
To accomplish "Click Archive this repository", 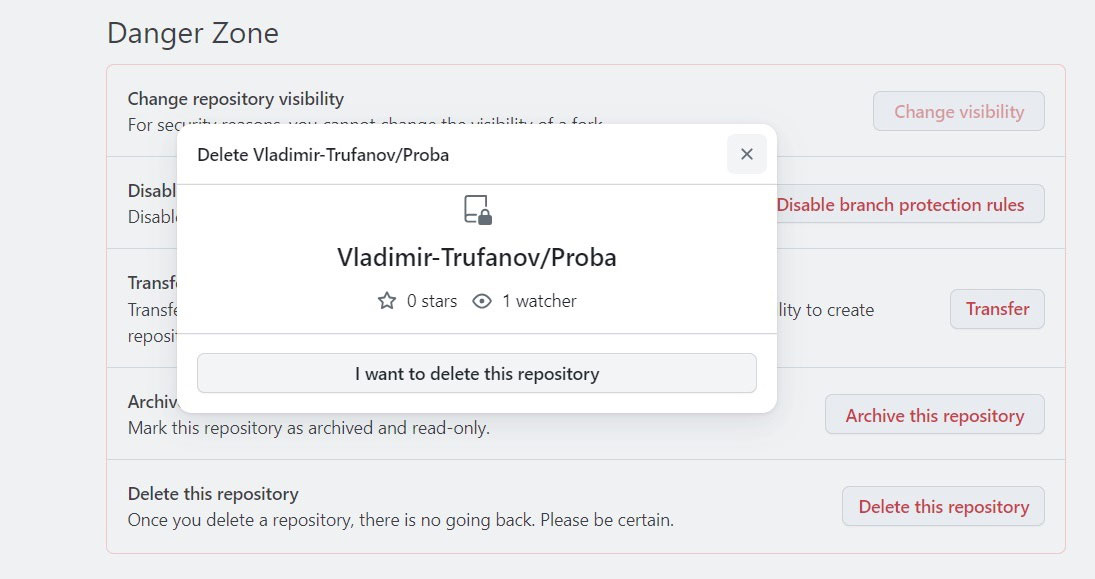I will (934, 414).
